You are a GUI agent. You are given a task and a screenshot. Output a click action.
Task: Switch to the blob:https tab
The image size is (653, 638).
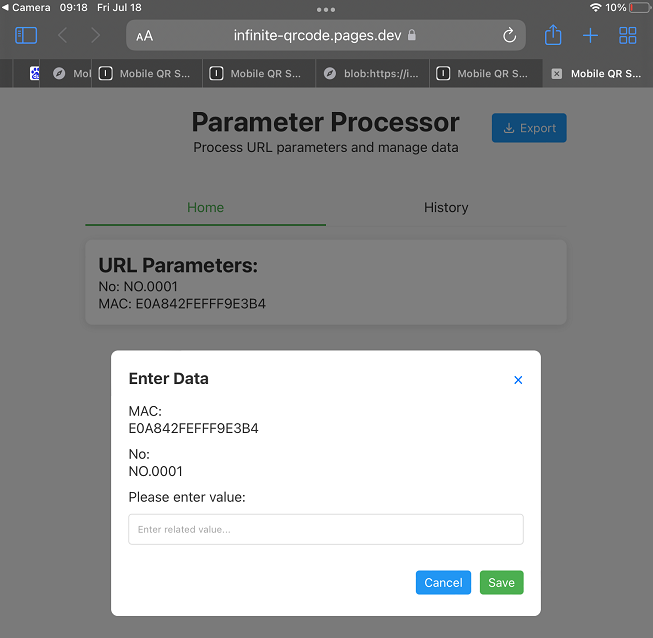[373, 73]
